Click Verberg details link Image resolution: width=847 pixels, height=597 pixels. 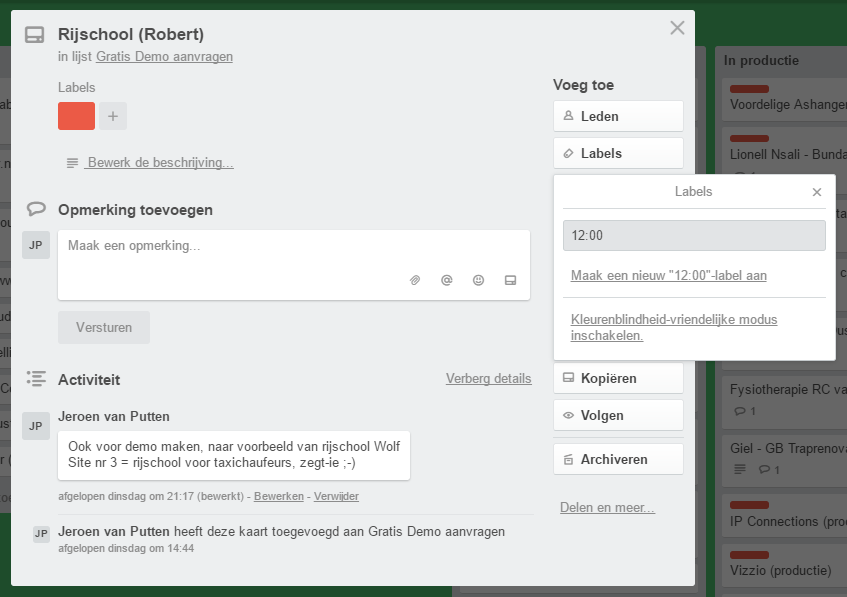click(x=488, y=379)
